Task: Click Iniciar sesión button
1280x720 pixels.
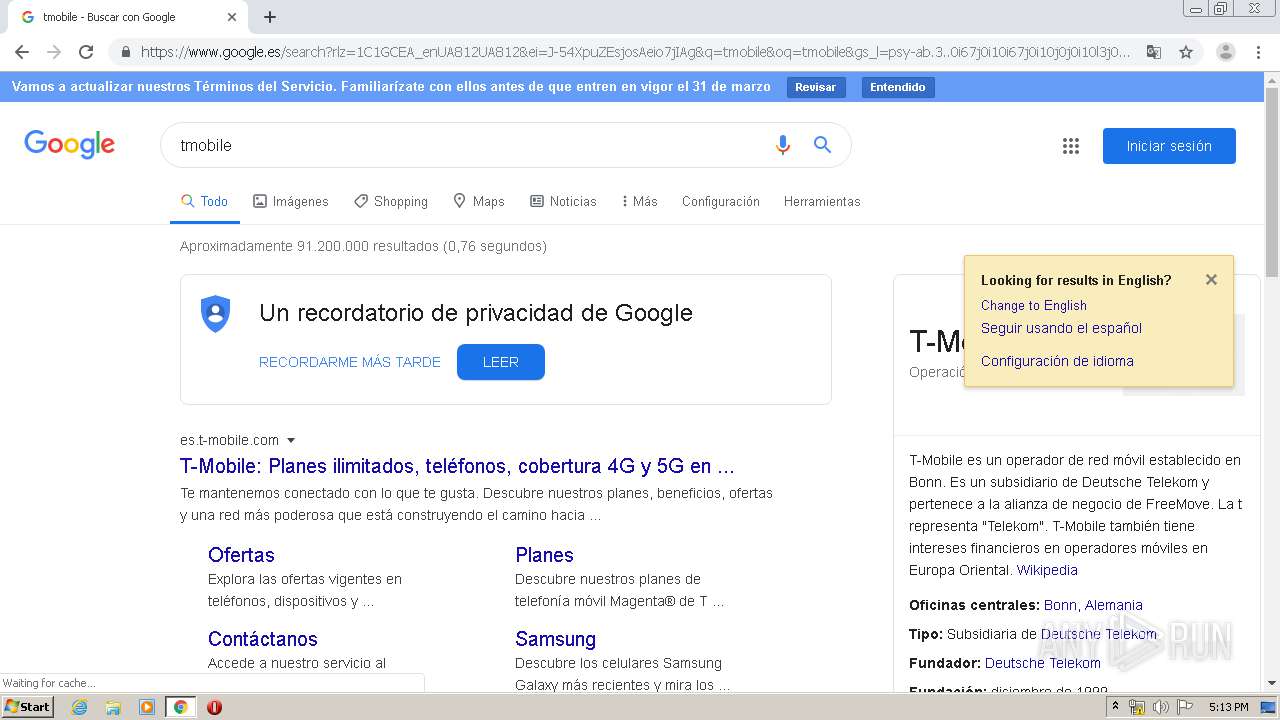Action: 1169,146
